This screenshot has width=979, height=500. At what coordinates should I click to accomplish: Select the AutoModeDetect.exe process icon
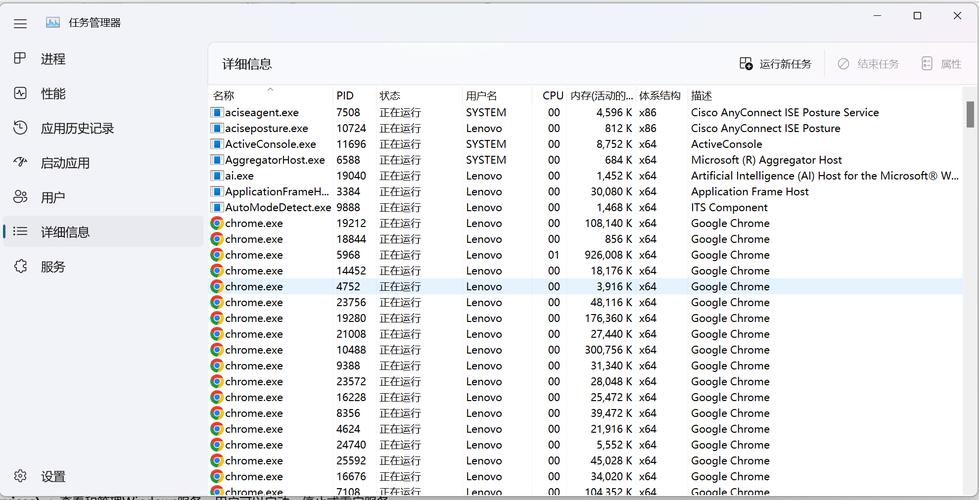pos(217,207)
